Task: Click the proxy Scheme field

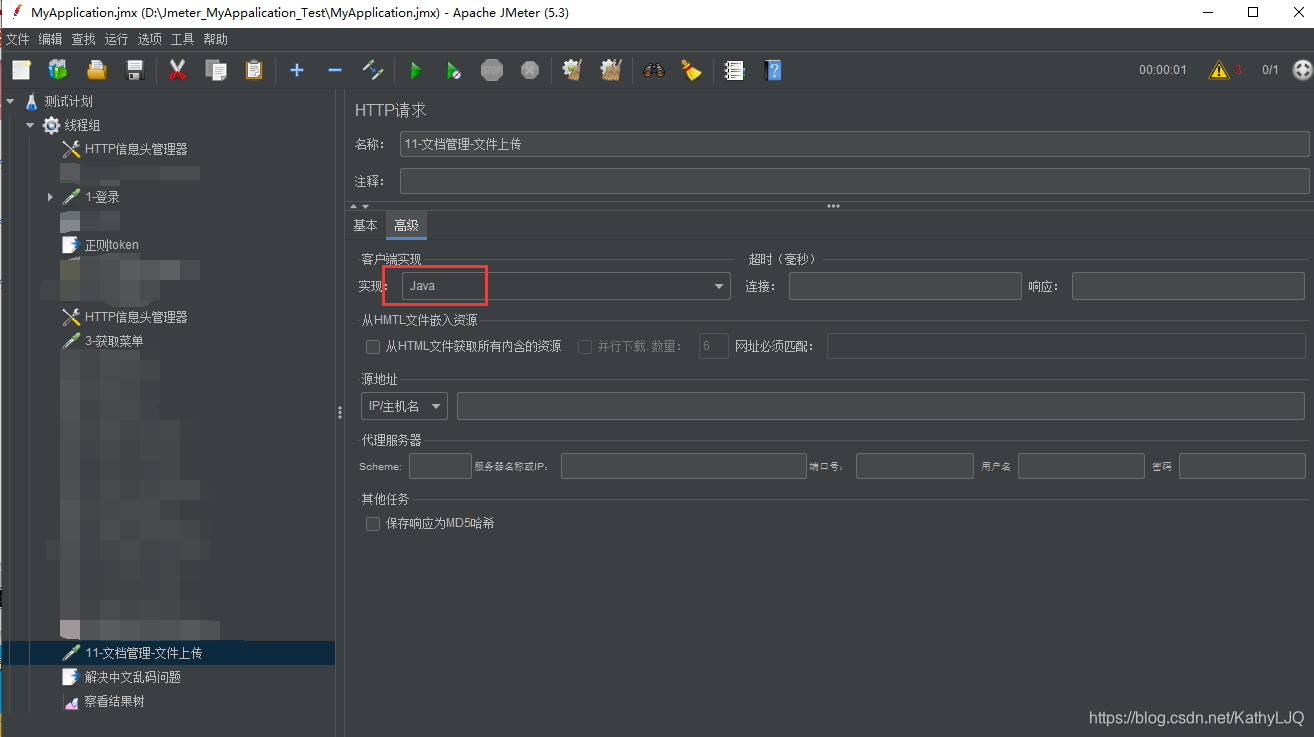Action: (x=440, y=466)
